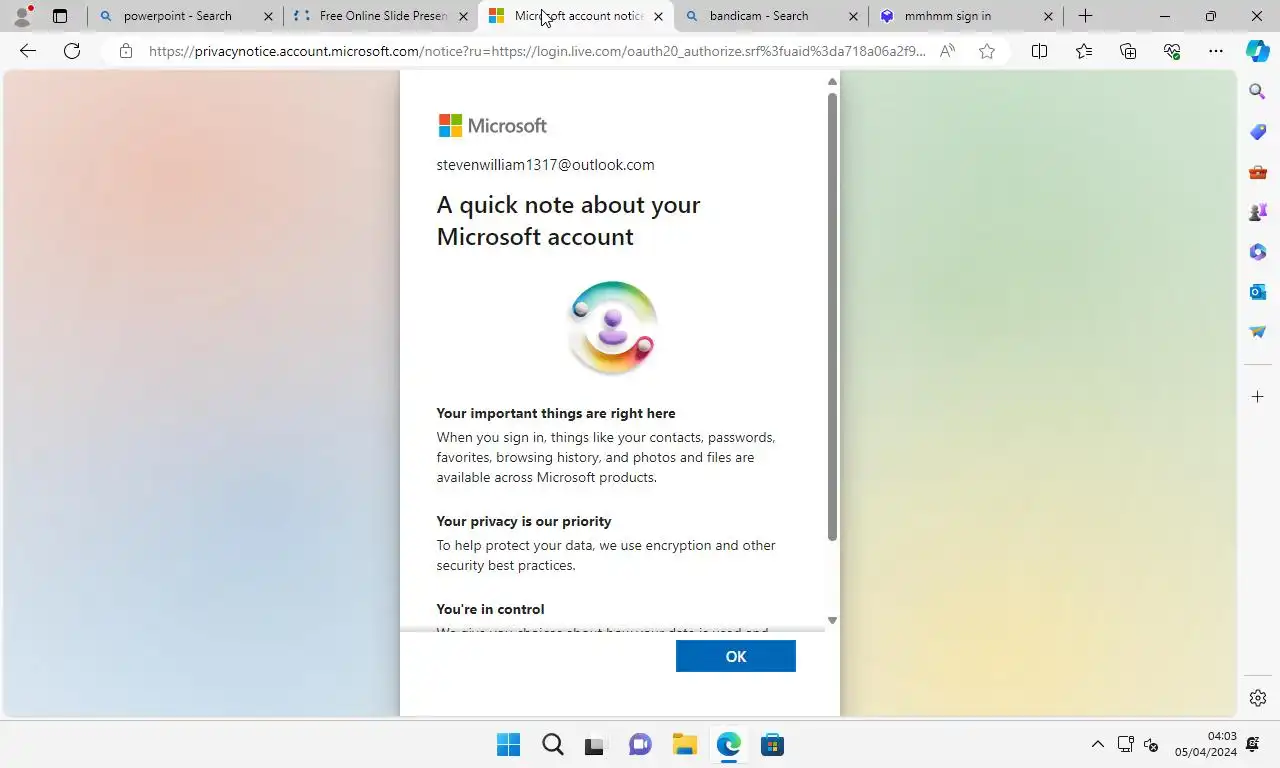Open sidebar Microsoft 365 icon

click(x=1258, y=252)
